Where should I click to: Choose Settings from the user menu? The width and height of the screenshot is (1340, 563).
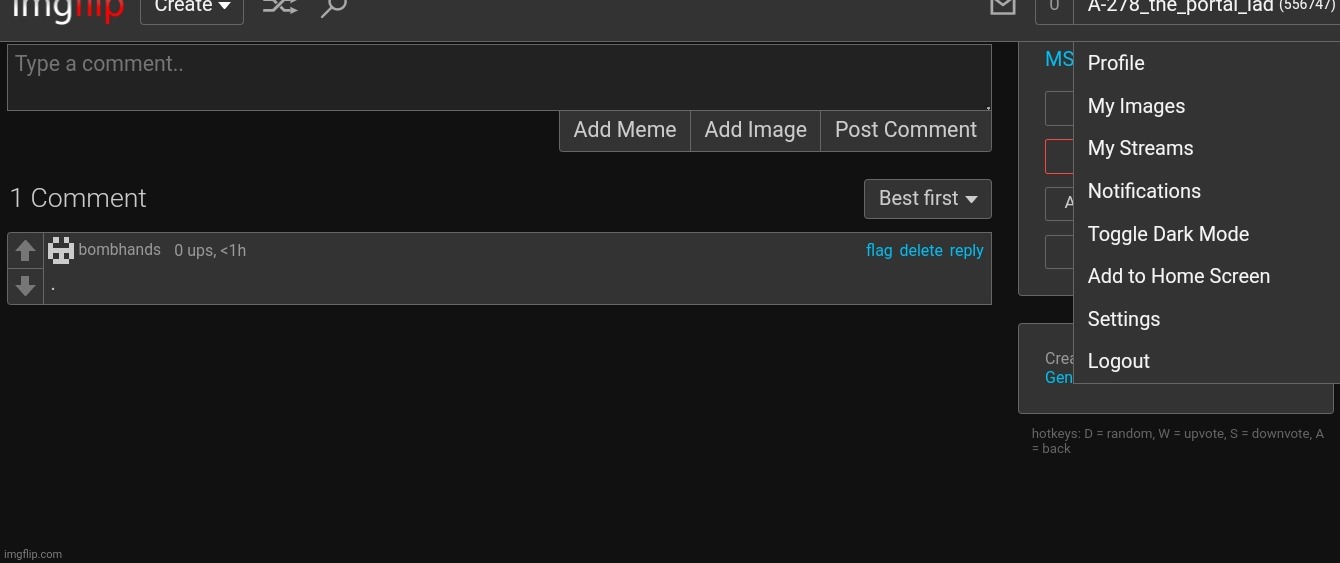[x=1123, y=319]
